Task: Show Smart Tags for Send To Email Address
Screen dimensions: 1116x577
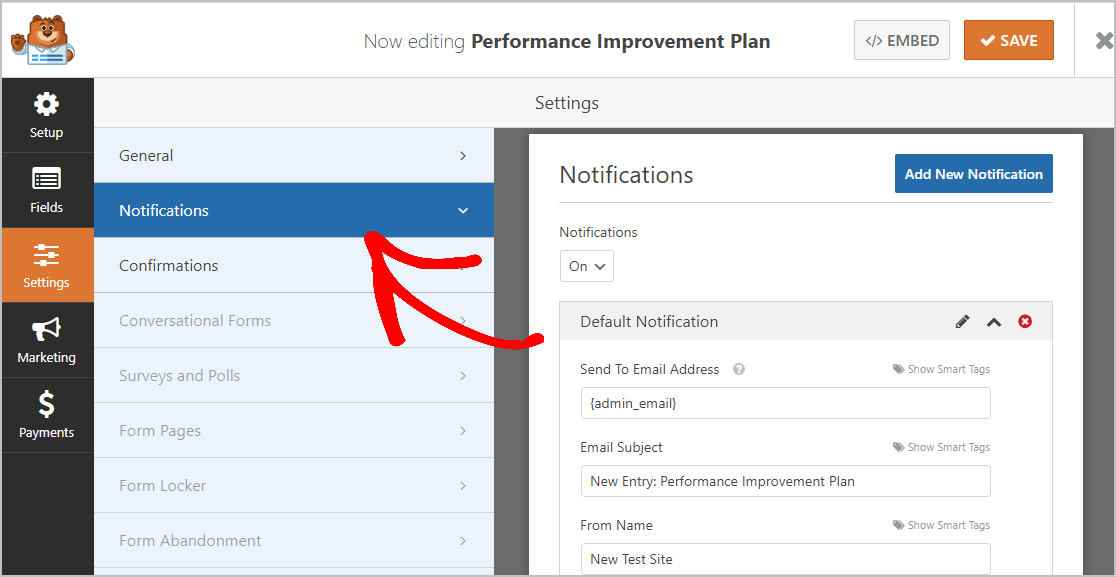Action: [x=941, y=369]
